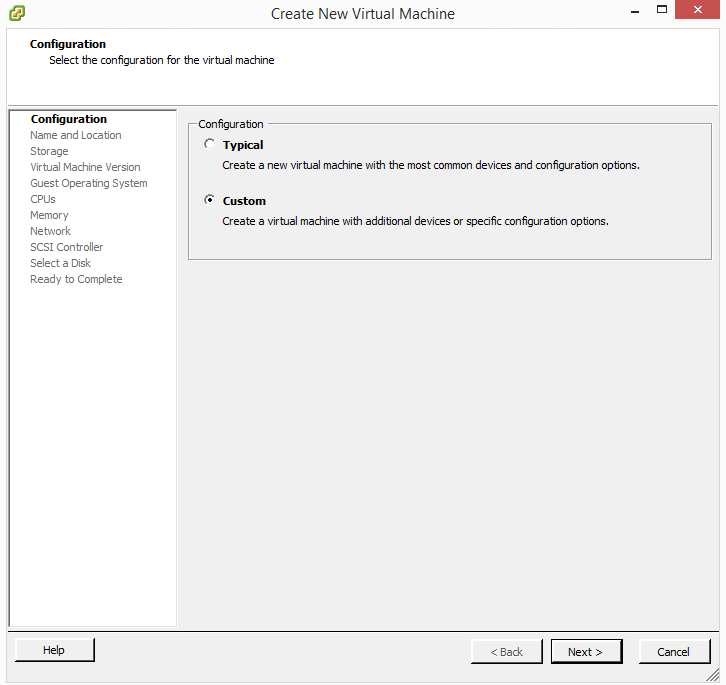Click the Cancel button

[674, 652]
